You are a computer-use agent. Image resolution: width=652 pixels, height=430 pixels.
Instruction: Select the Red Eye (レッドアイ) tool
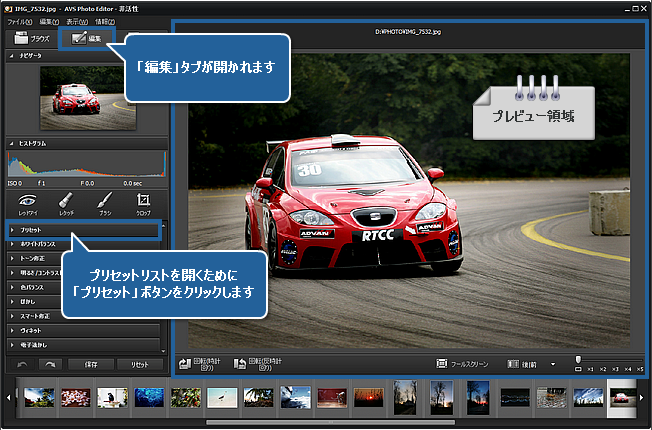tap(28, 203)
